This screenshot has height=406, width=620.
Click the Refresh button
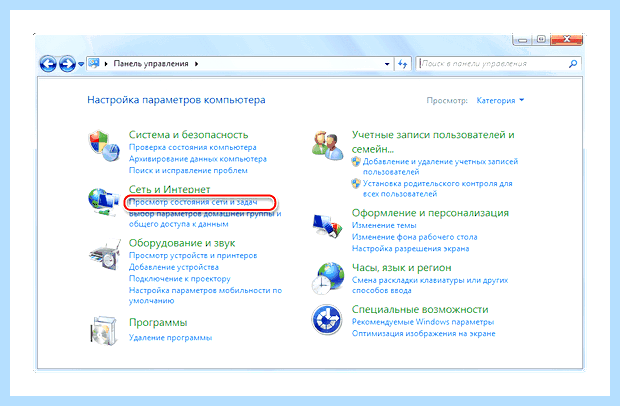[403, 64]
